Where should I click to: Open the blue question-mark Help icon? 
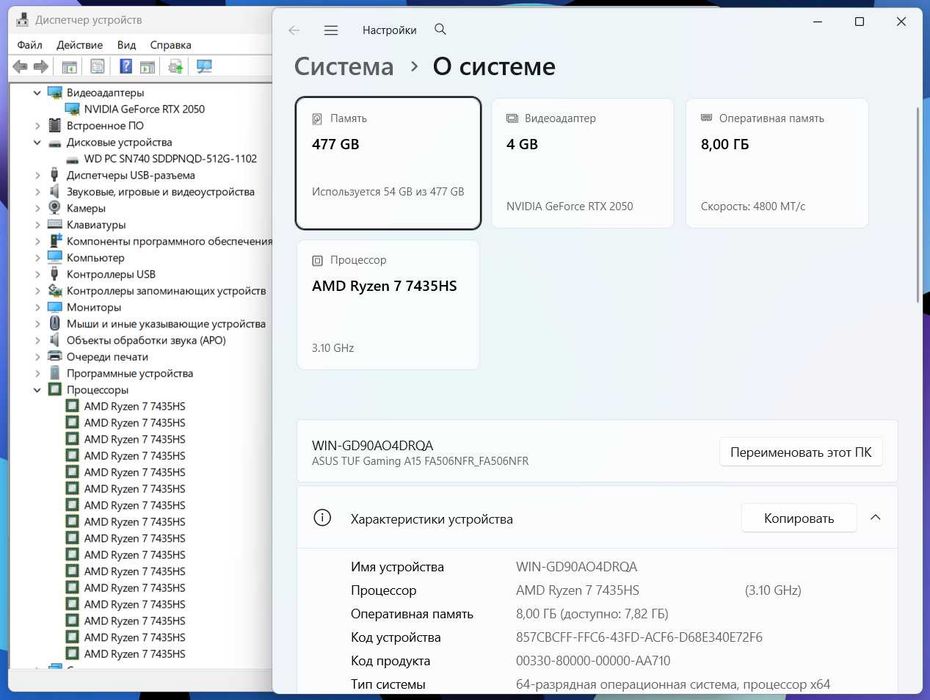[126, 66]
